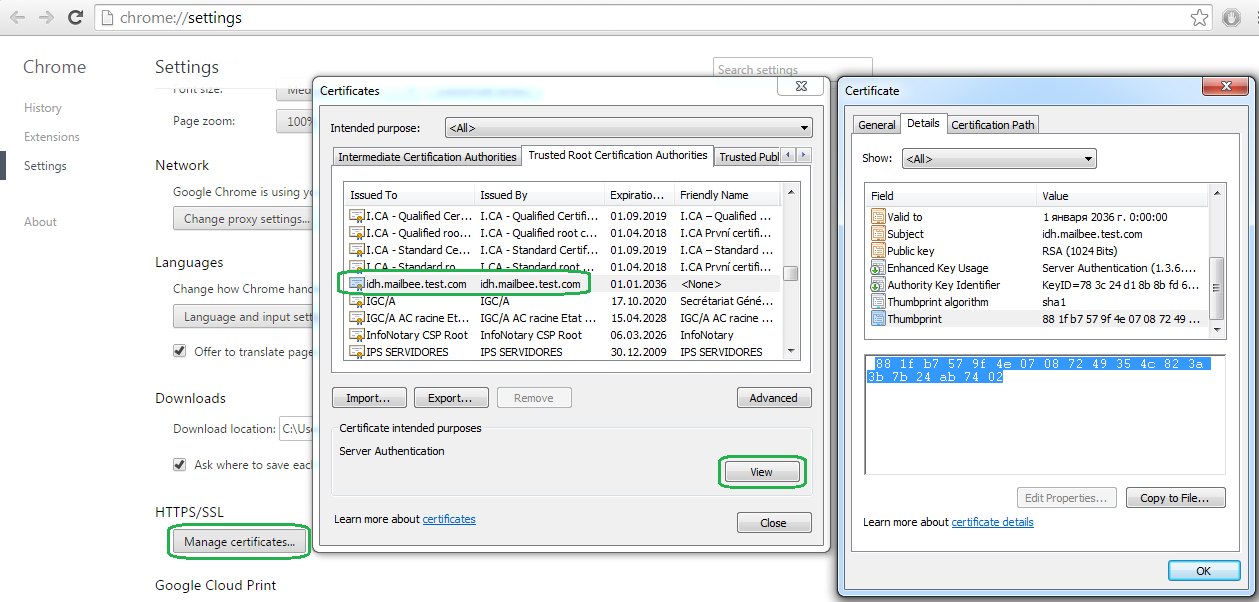The width and height of the screenshot is (1259, 602).
Task: Sort certificates by the Issued To column header
Action: coord(409,195)
